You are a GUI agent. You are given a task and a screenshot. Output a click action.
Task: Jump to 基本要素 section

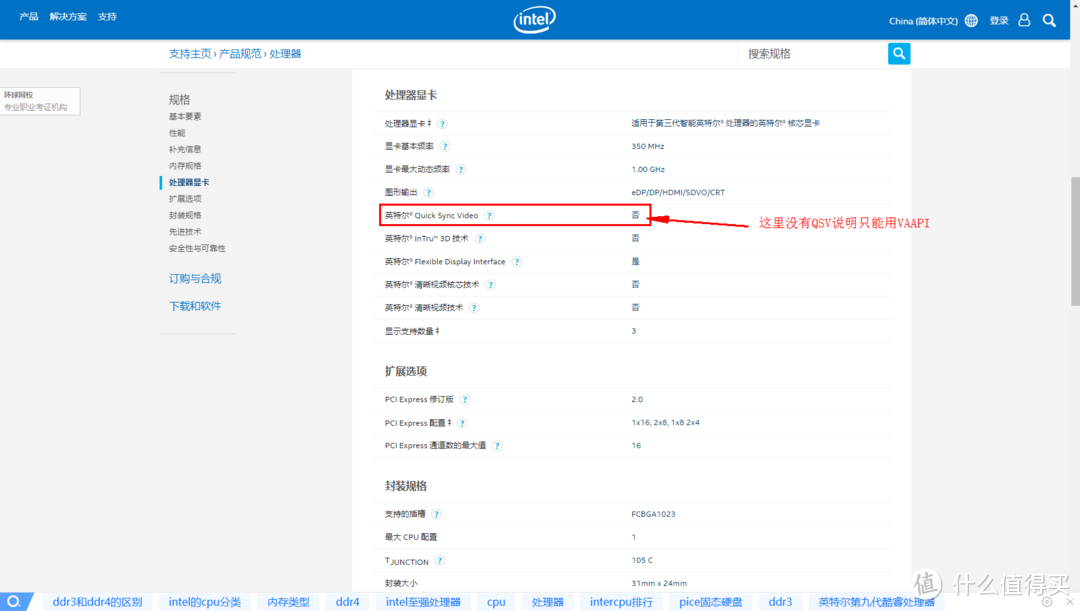pyautogui.click(x=185, y=116)
